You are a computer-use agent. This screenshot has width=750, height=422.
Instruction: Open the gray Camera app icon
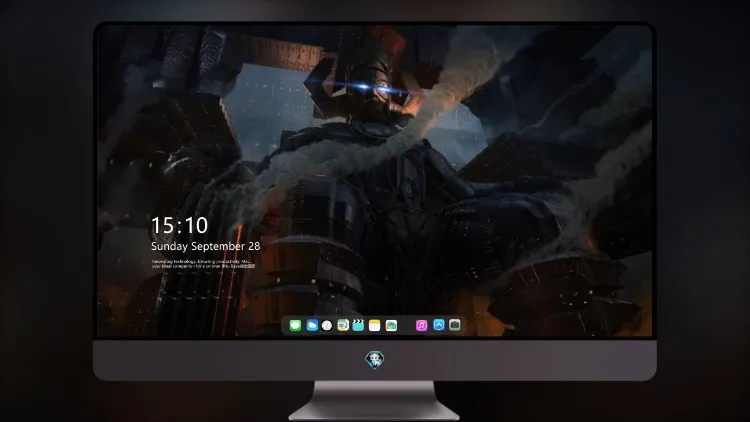click(455, 325)
